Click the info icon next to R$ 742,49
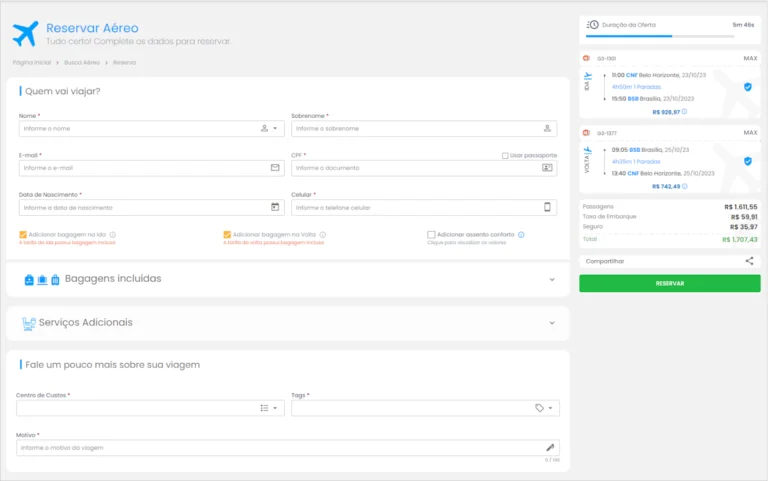This screenshot has height=481, width=768. coord(686,186)
